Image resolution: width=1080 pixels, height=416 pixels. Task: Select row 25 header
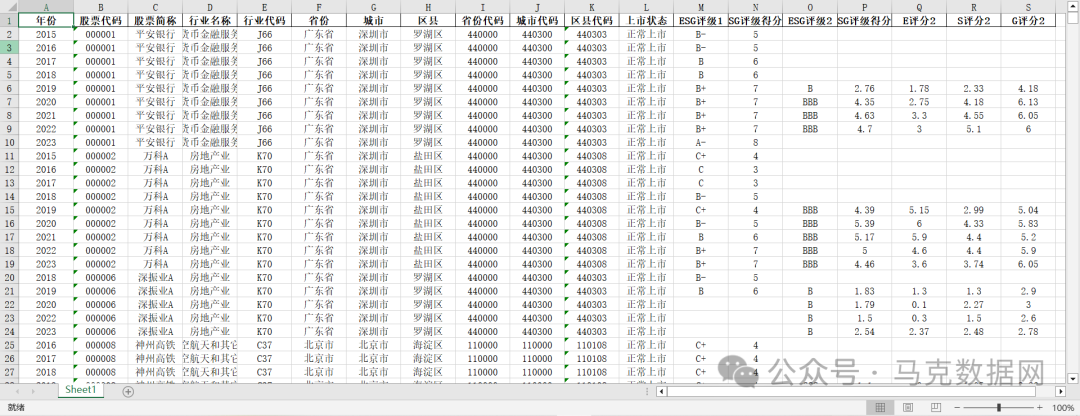9,345
